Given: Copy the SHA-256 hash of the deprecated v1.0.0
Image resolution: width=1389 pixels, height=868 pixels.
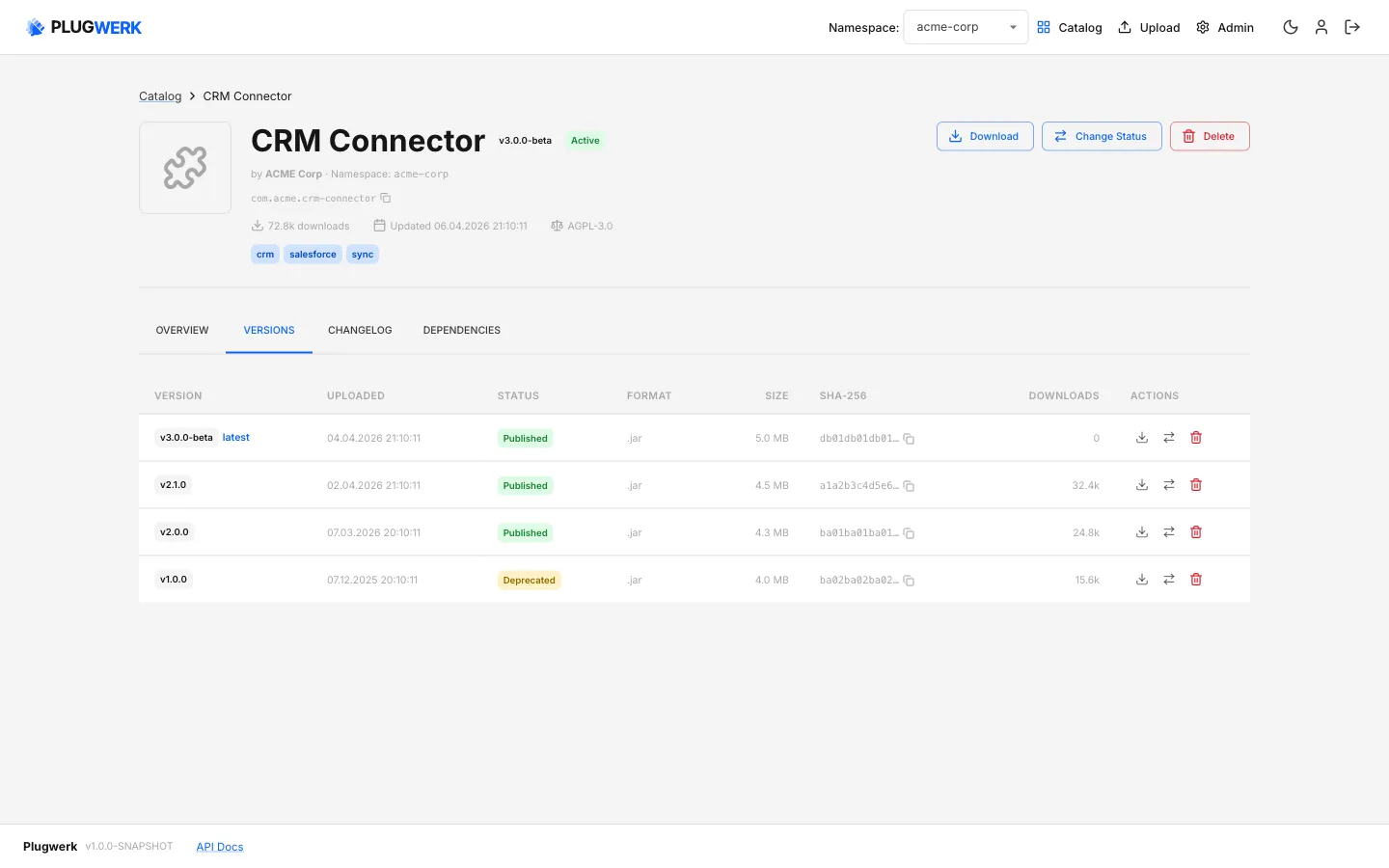Looking at the screenshot, I should (x=908, y=580).
